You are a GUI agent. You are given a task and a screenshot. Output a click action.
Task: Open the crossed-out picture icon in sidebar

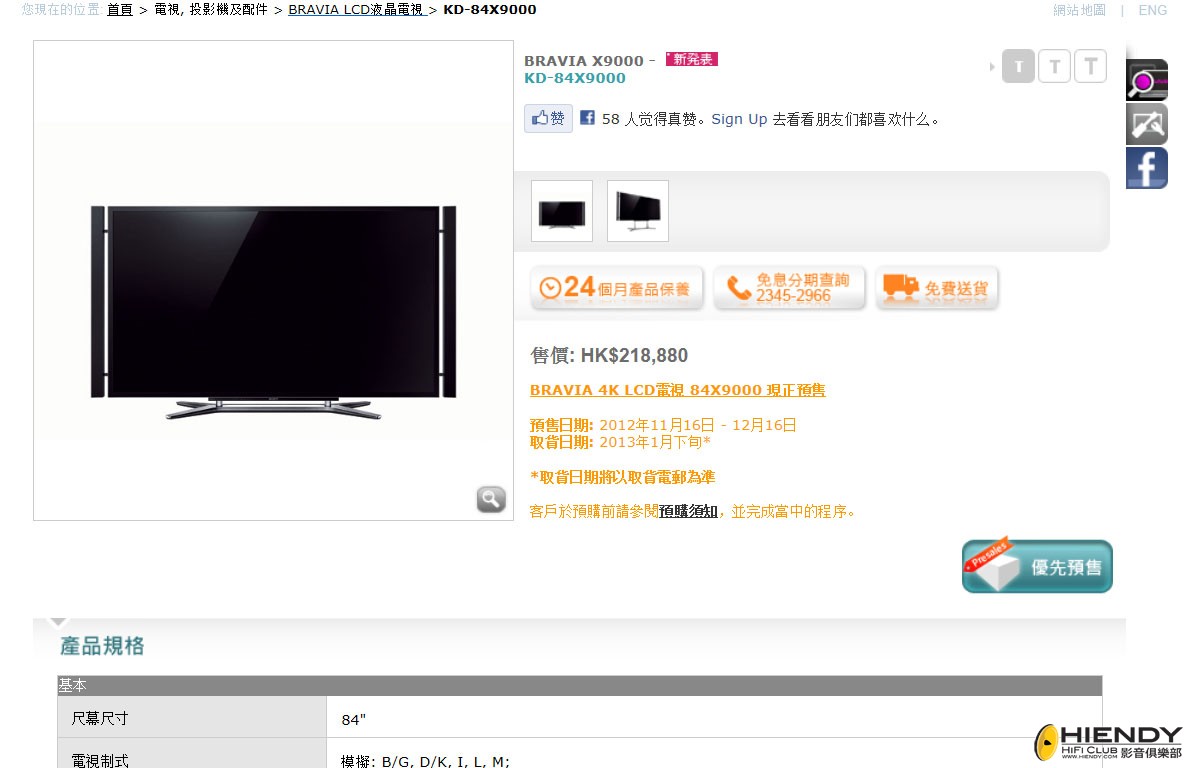1146,123
